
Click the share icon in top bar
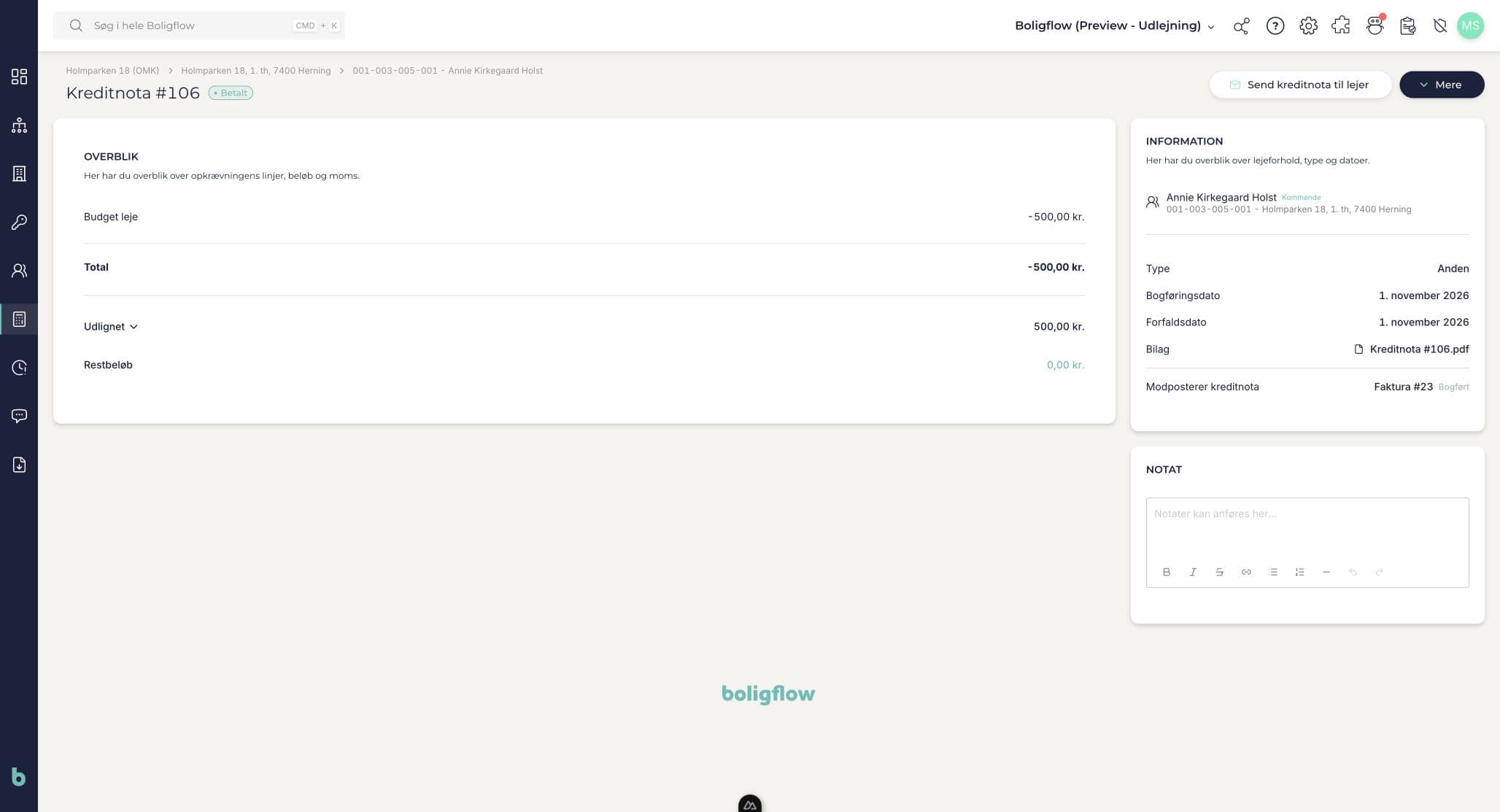coord(1241,26)
